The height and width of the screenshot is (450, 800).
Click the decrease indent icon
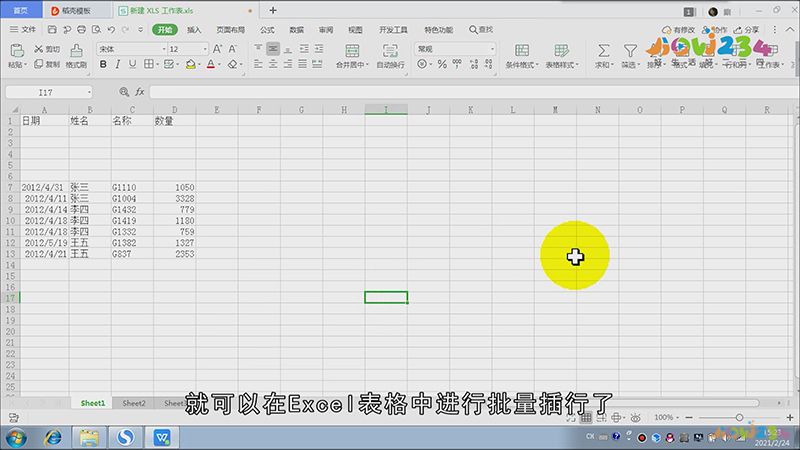[x=304, y=48]
